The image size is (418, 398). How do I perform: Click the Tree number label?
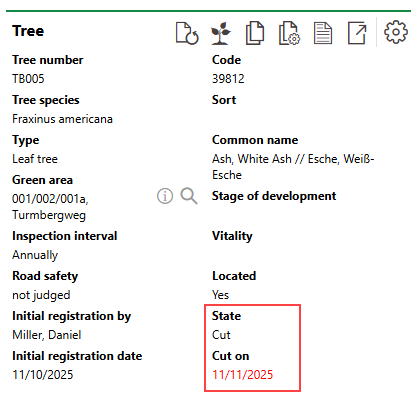coord(48,60)
